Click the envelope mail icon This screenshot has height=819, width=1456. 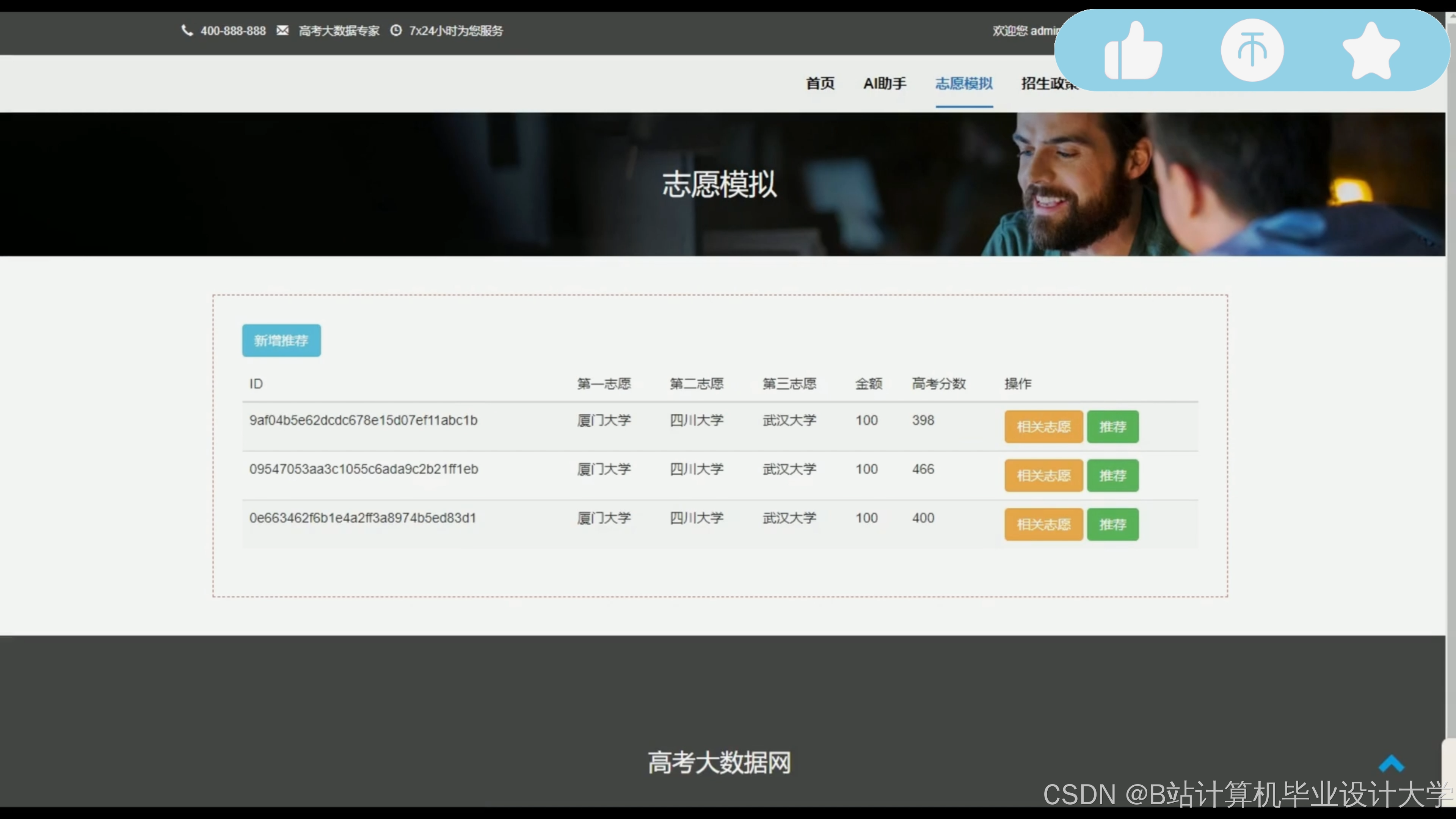[x=282, y=30]
